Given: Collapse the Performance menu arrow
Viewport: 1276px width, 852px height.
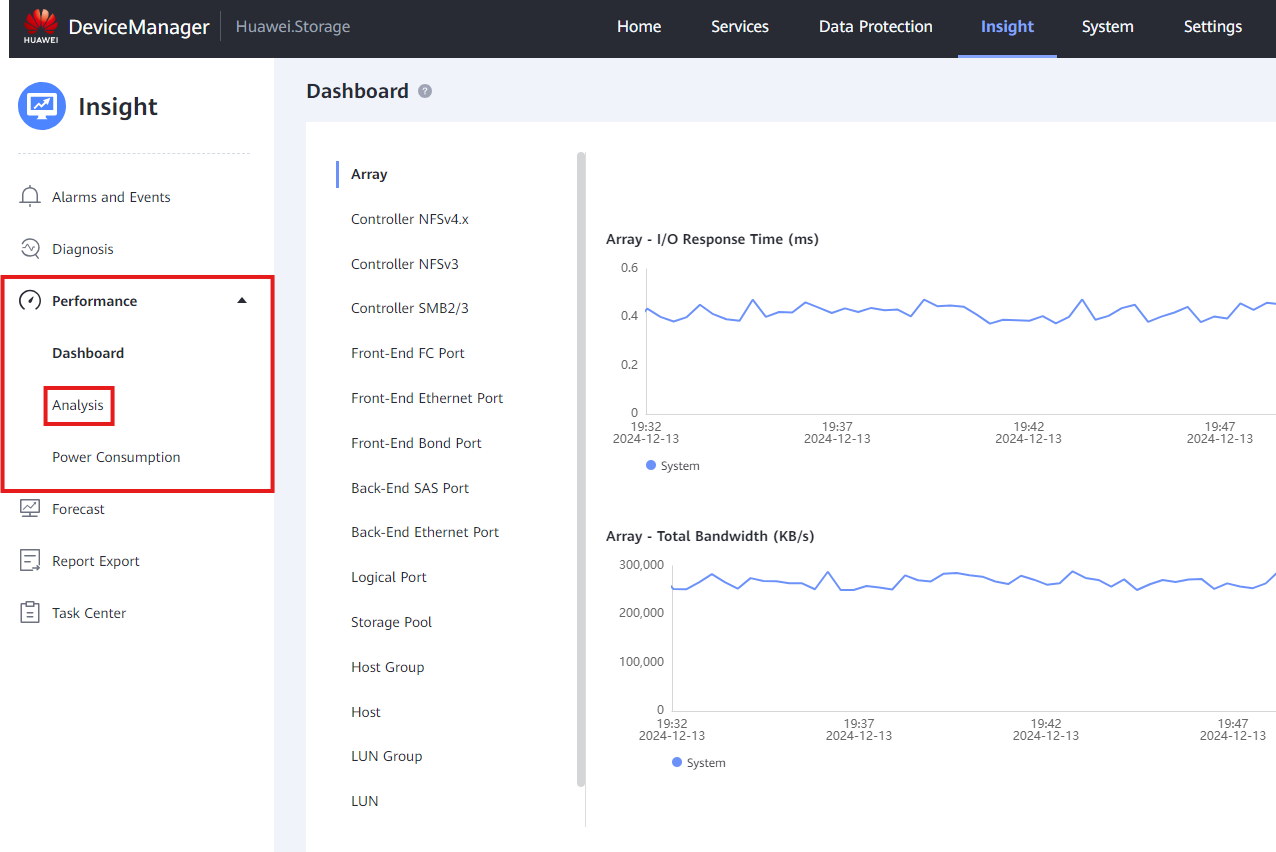Looking at the screenshot, I should [242, 301].
